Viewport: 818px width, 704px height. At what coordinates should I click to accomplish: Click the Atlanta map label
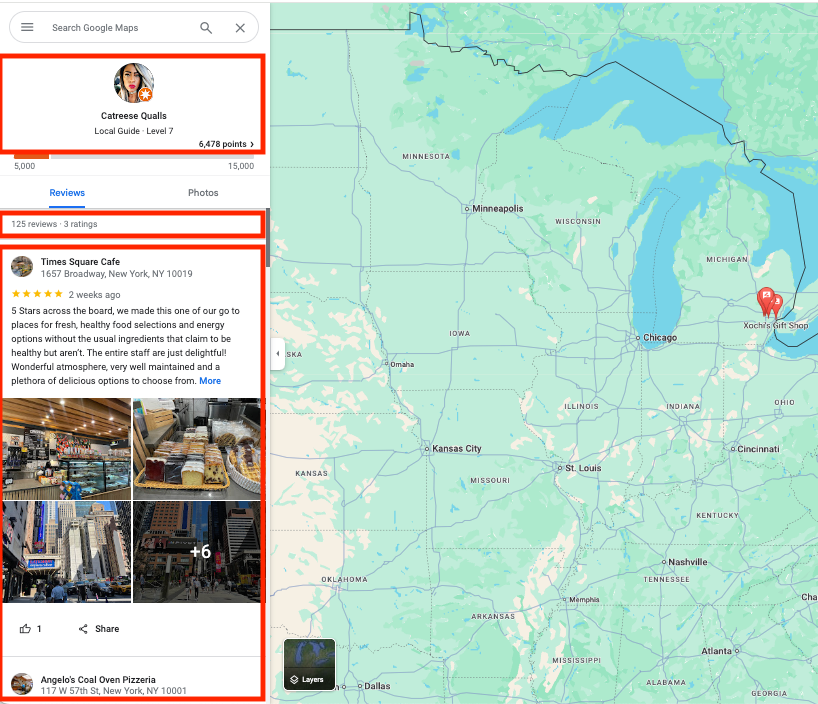[x=716, y=651]
